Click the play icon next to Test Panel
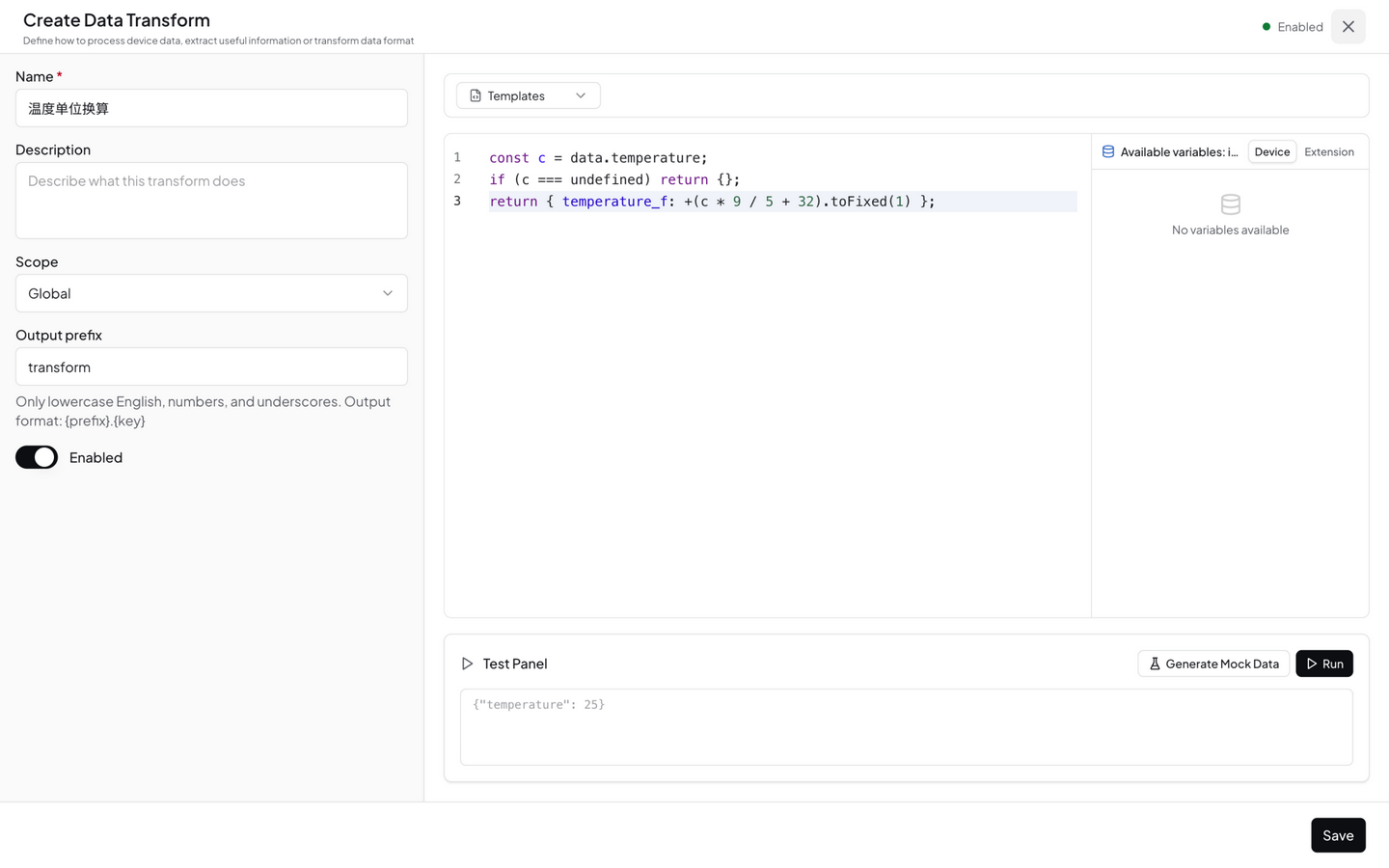 coord(467,664)
